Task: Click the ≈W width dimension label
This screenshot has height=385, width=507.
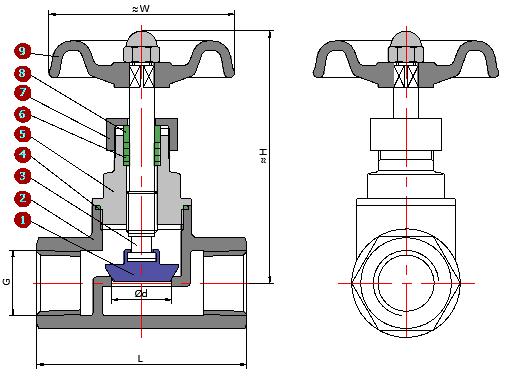Action: (141, 8)
